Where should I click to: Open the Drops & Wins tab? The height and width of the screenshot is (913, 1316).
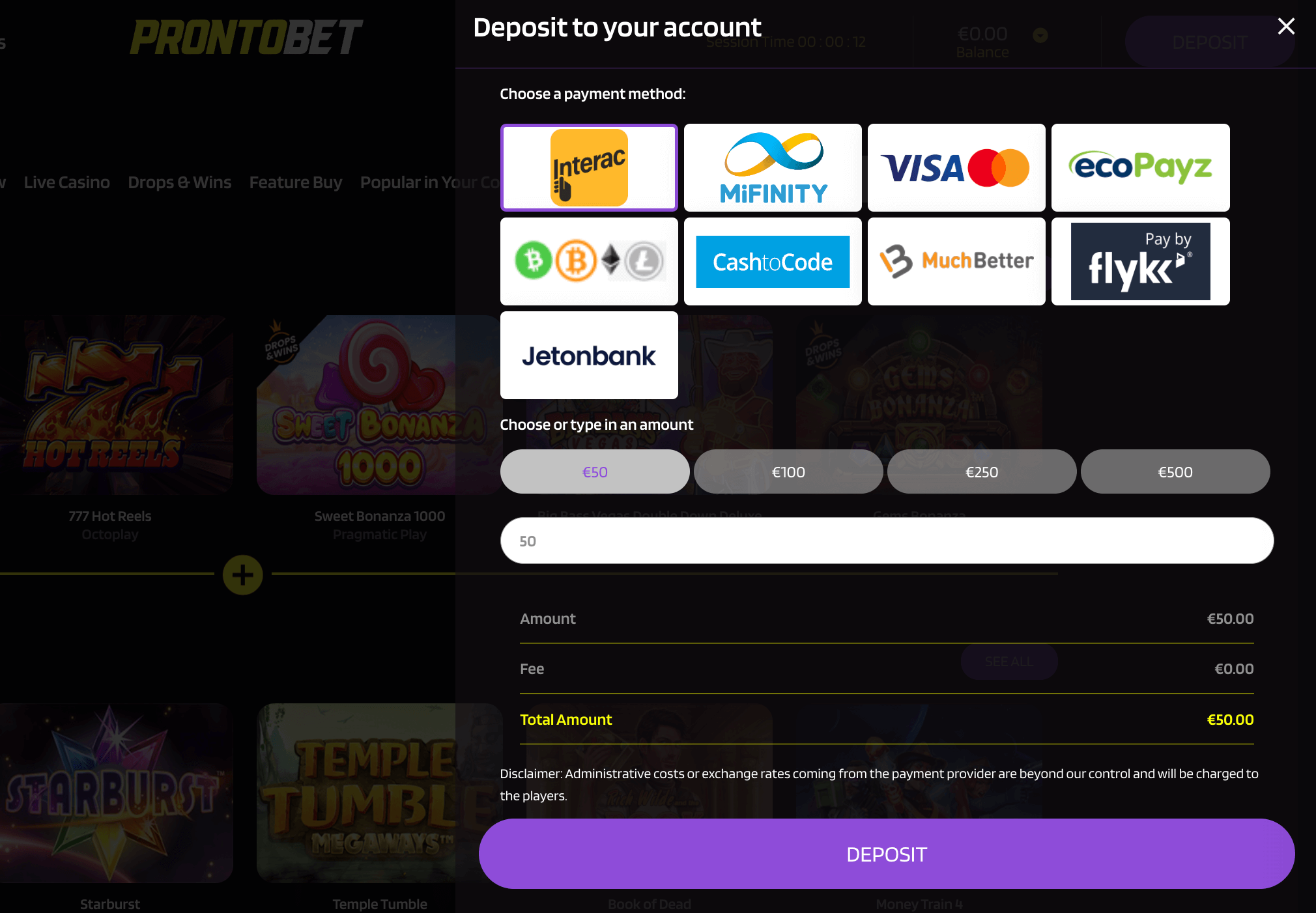[x=180, y=182]
